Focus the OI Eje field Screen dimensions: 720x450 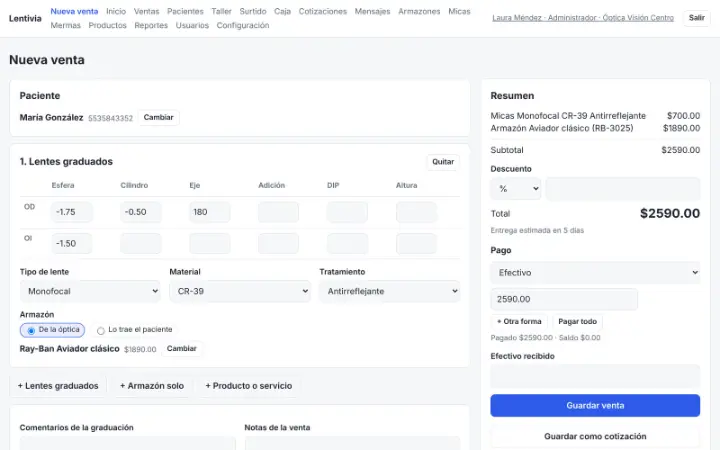209,243
